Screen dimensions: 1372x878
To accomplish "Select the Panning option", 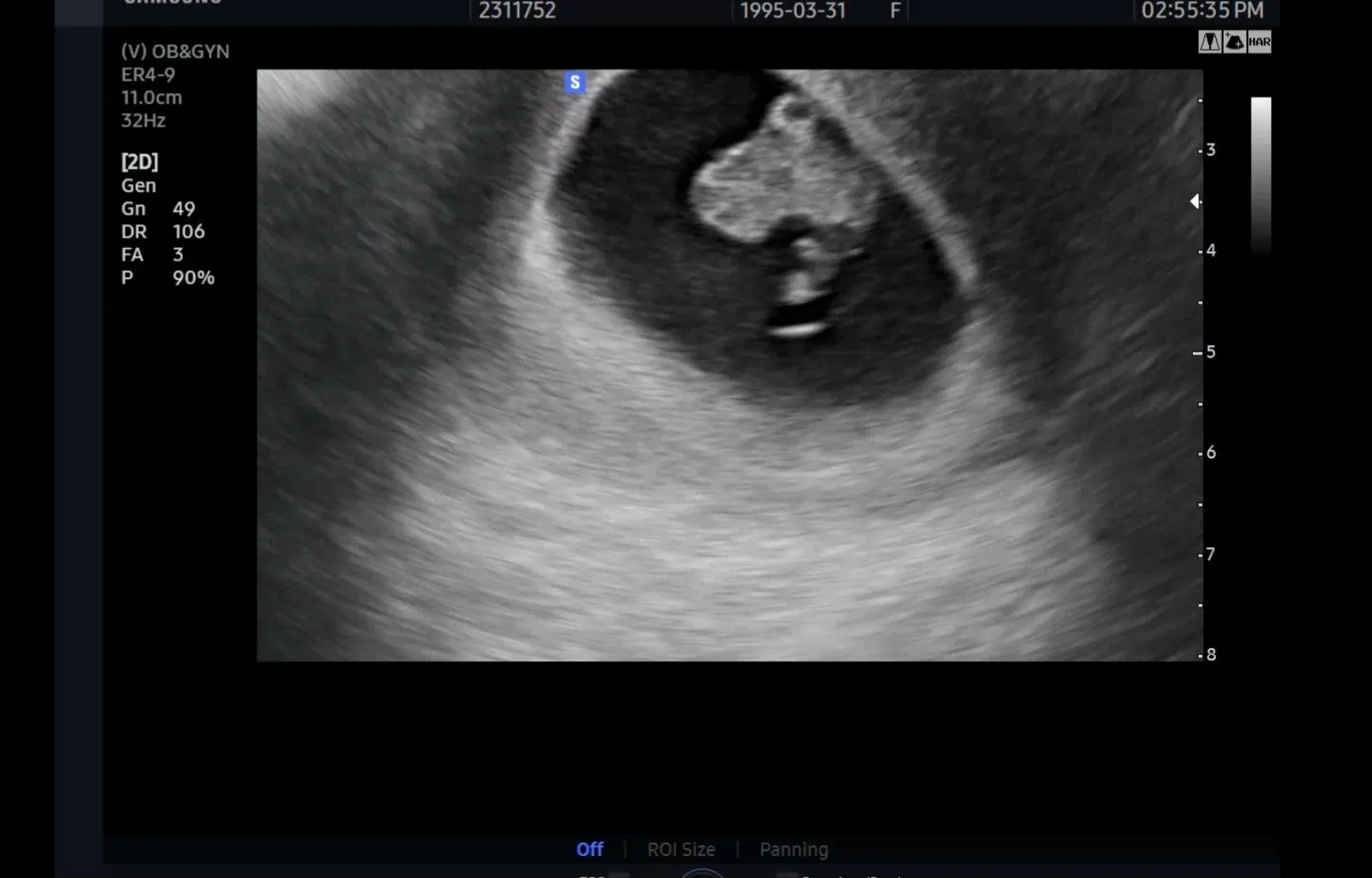I will 793,849.
